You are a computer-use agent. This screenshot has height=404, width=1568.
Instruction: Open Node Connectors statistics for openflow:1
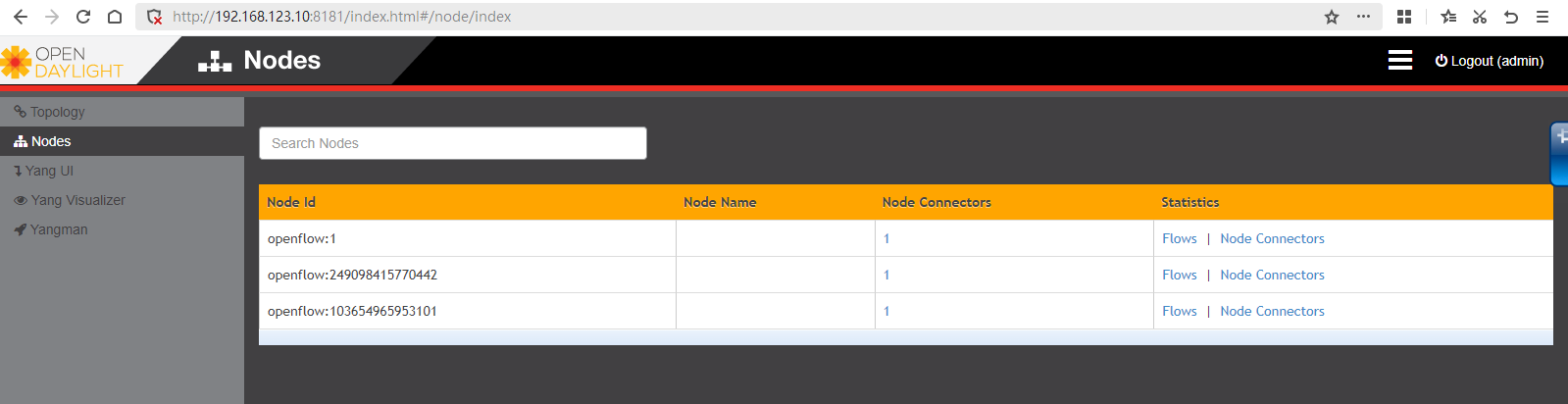coord(1272,238)
